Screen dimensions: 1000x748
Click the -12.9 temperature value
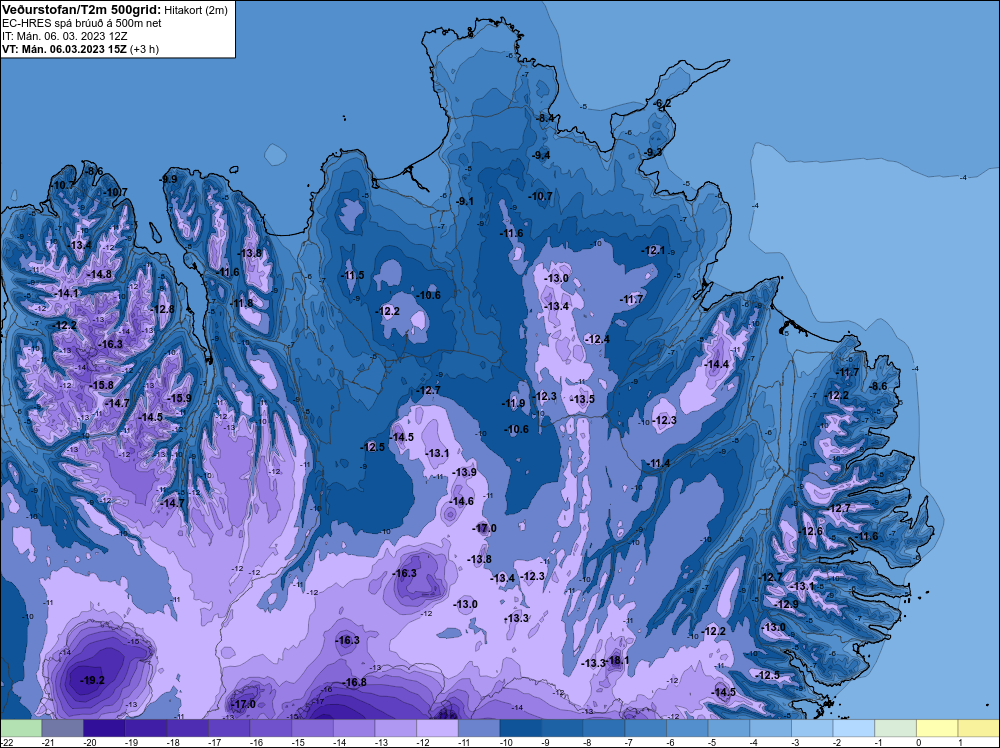click(x=786, y=604)
